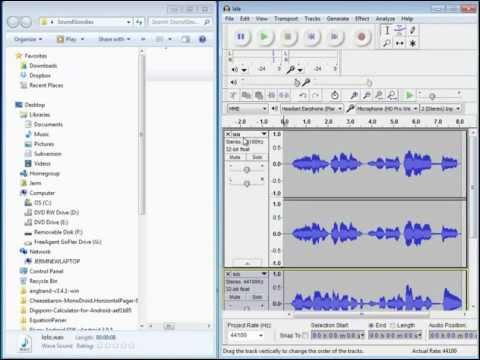Click the green Play-at-speed button

point(409,96)
